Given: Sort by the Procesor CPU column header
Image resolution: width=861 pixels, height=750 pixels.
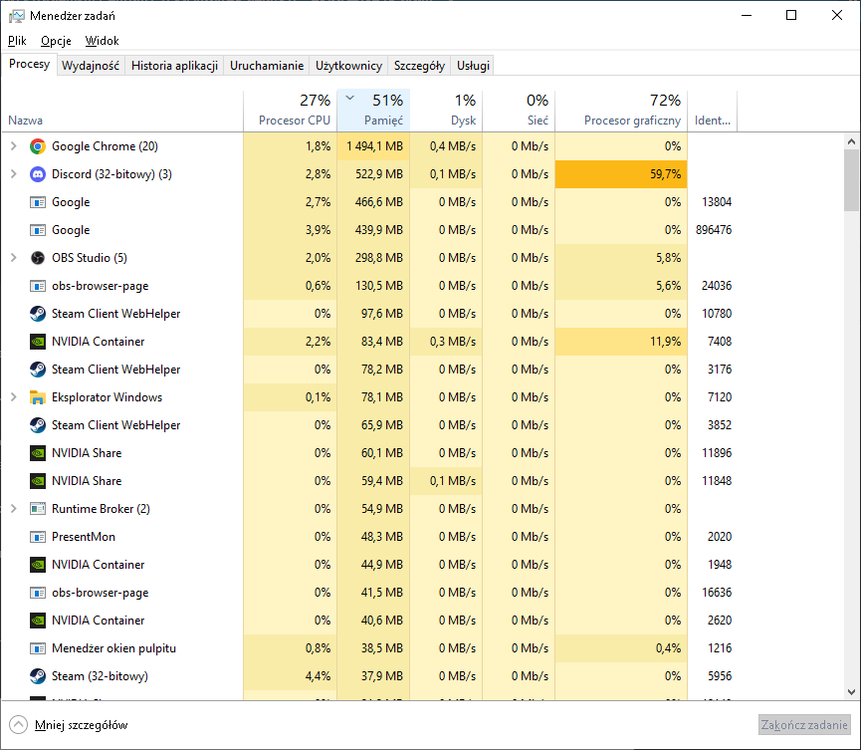Looking at the screenshot, I should [290, 111].
